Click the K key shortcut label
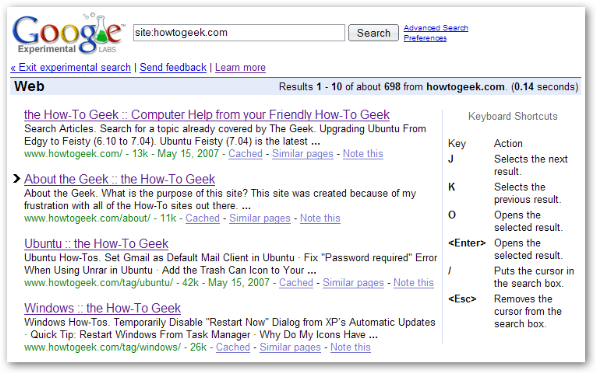The height and width of the screenshot is (373, 596). pyautogui.click(x=452, y=187)
